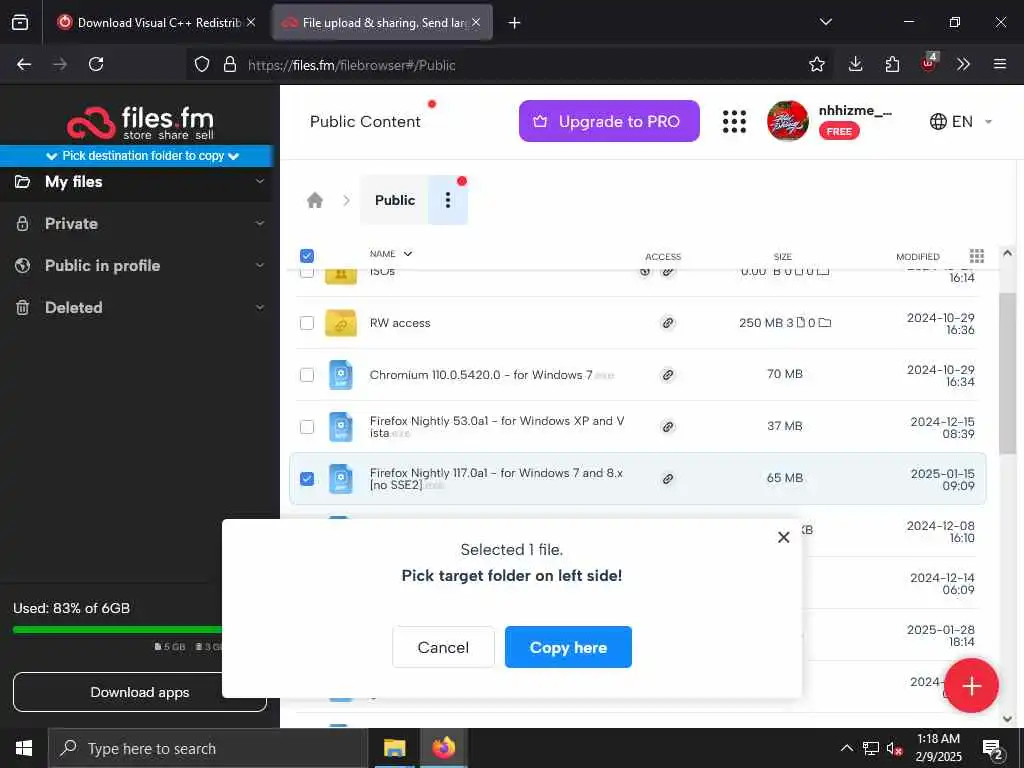The height and width of the screenshot is (768, 1024).
Task: Click Download apps button
Action: [x=140, y=692]
